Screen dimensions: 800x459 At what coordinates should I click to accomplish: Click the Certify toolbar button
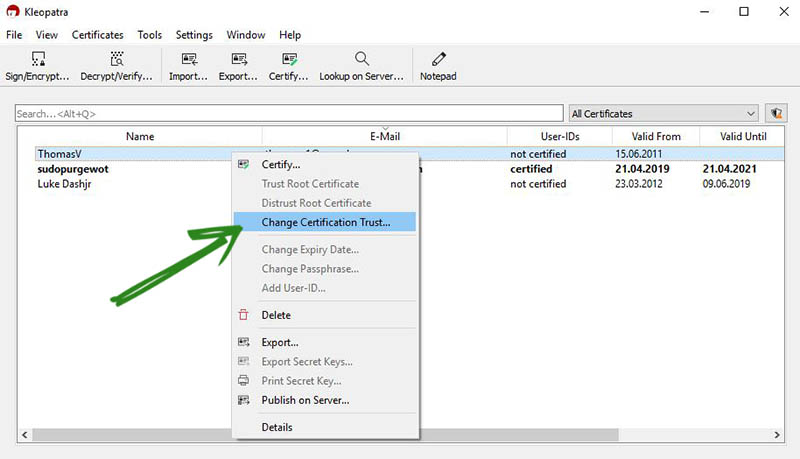coord(289,66)
